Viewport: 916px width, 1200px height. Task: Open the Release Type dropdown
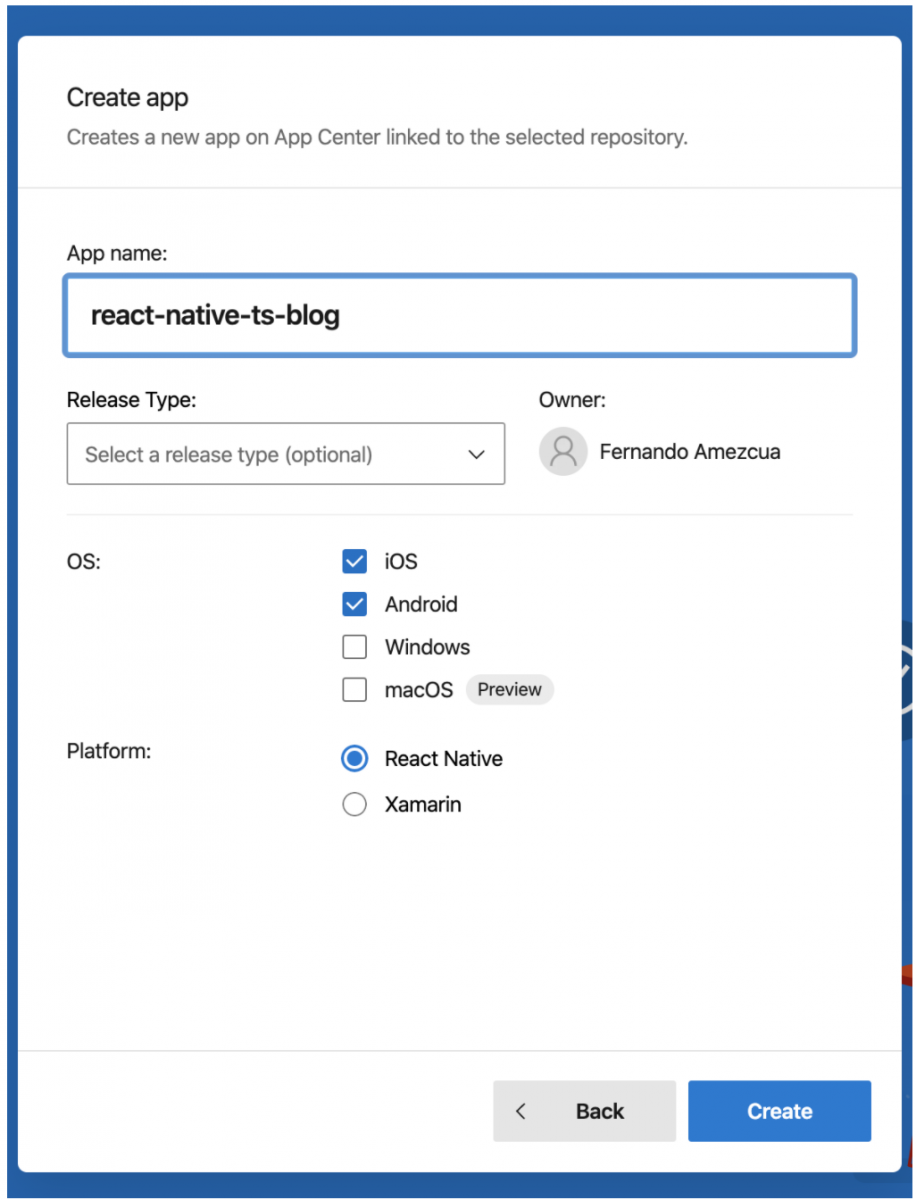[x=286, y=454]
